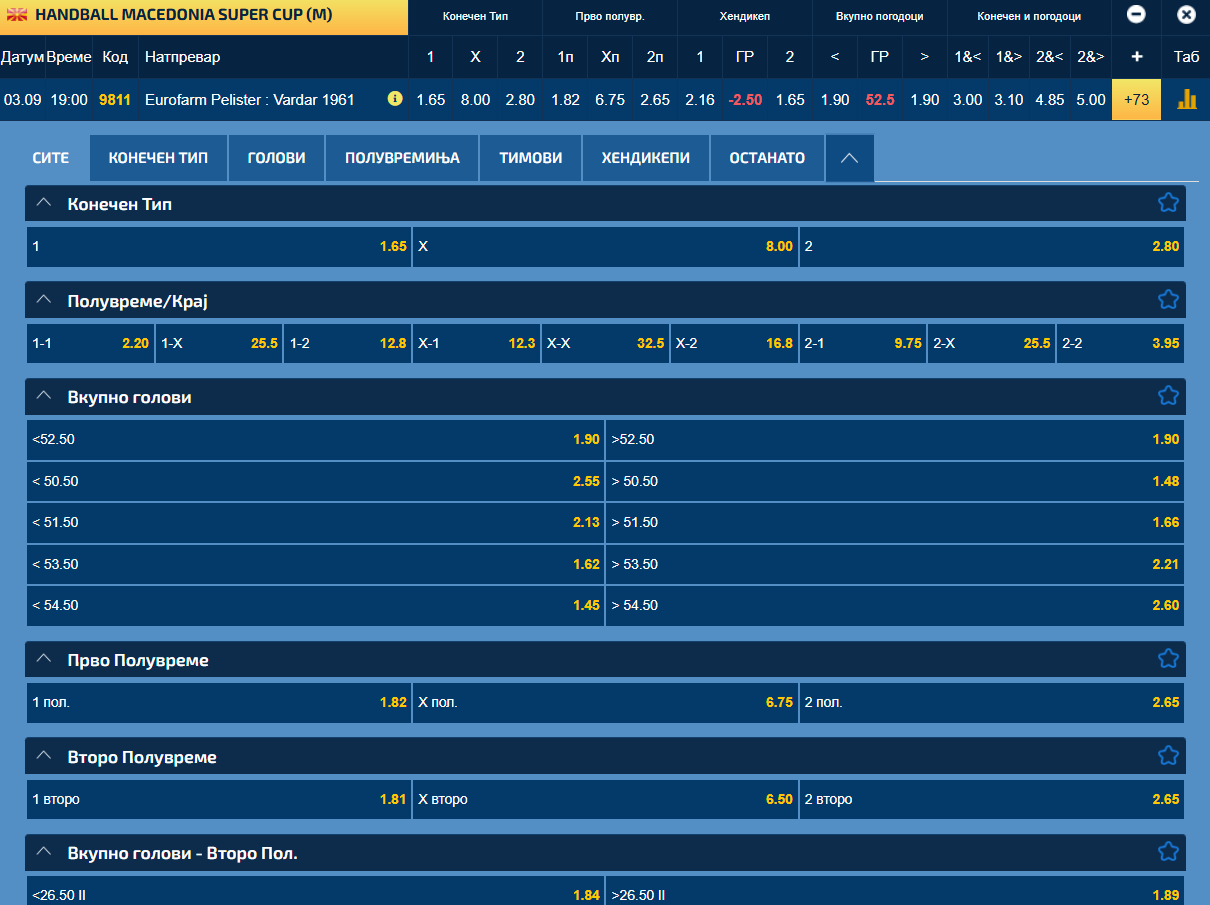This screenshot has height=905, width=1210.
Task: Click match name Eurofarm Pelister : Vardar 1961
Action: coord(250,99)
